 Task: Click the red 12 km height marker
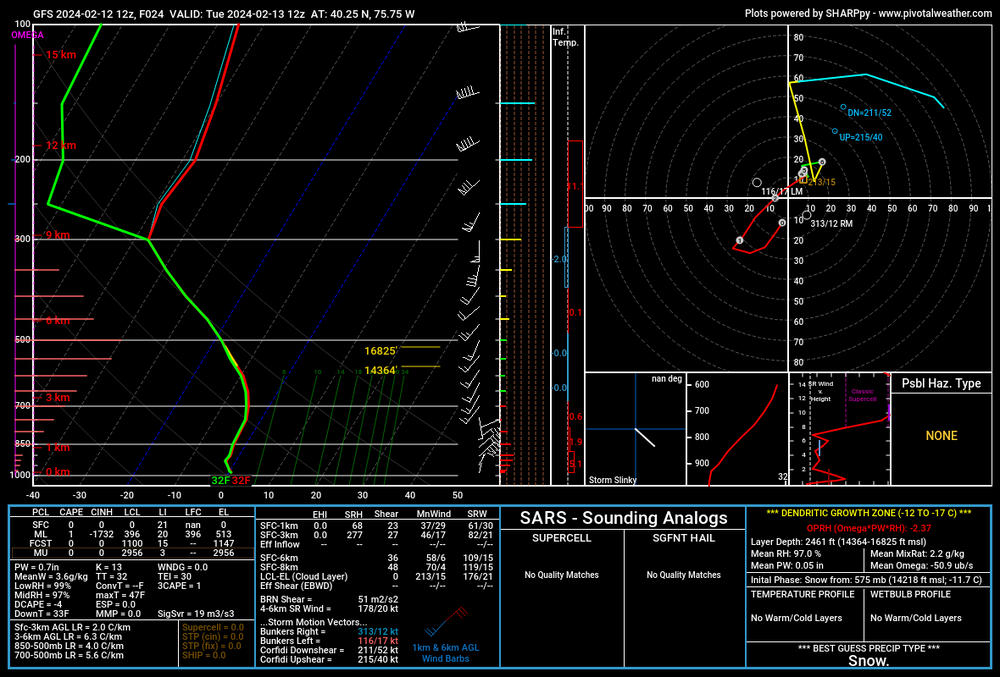click(x=61, y=145)
